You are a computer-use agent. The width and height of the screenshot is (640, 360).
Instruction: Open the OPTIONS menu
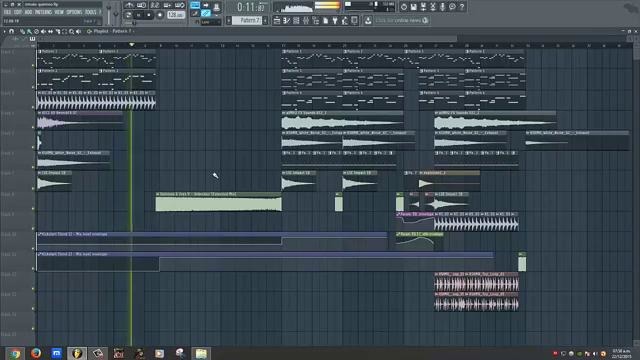pyautogui.click(x=74, y=12)
